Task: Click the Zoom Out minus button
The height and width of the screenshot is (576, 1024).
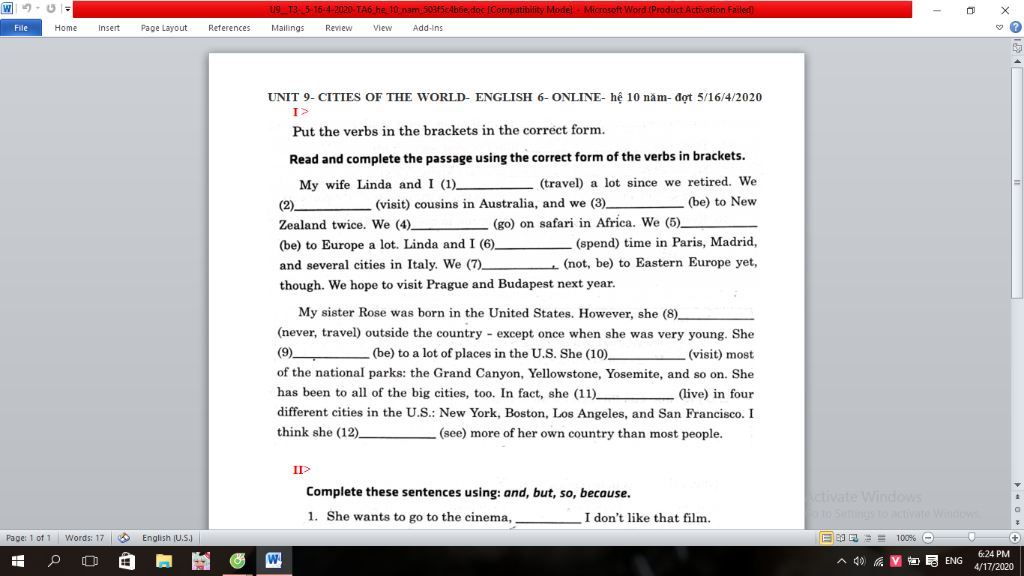Action: 928,538
